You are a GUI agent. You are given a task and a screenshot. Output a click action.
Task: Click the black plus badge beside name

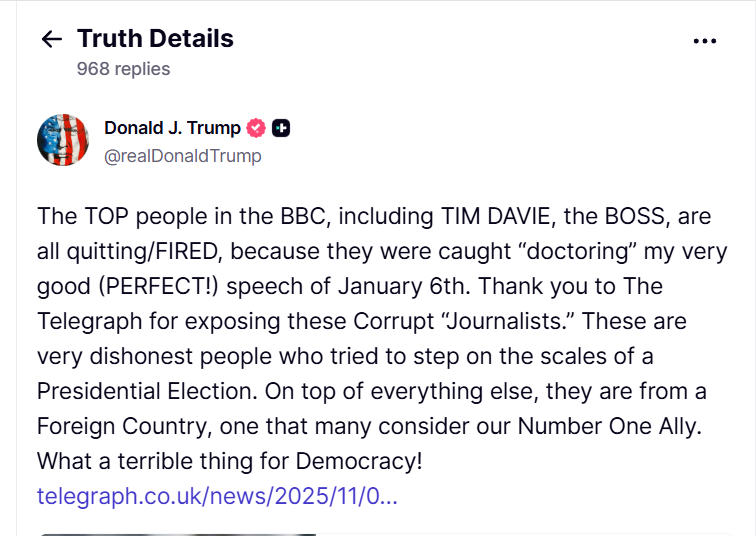[x=282, y=127]
